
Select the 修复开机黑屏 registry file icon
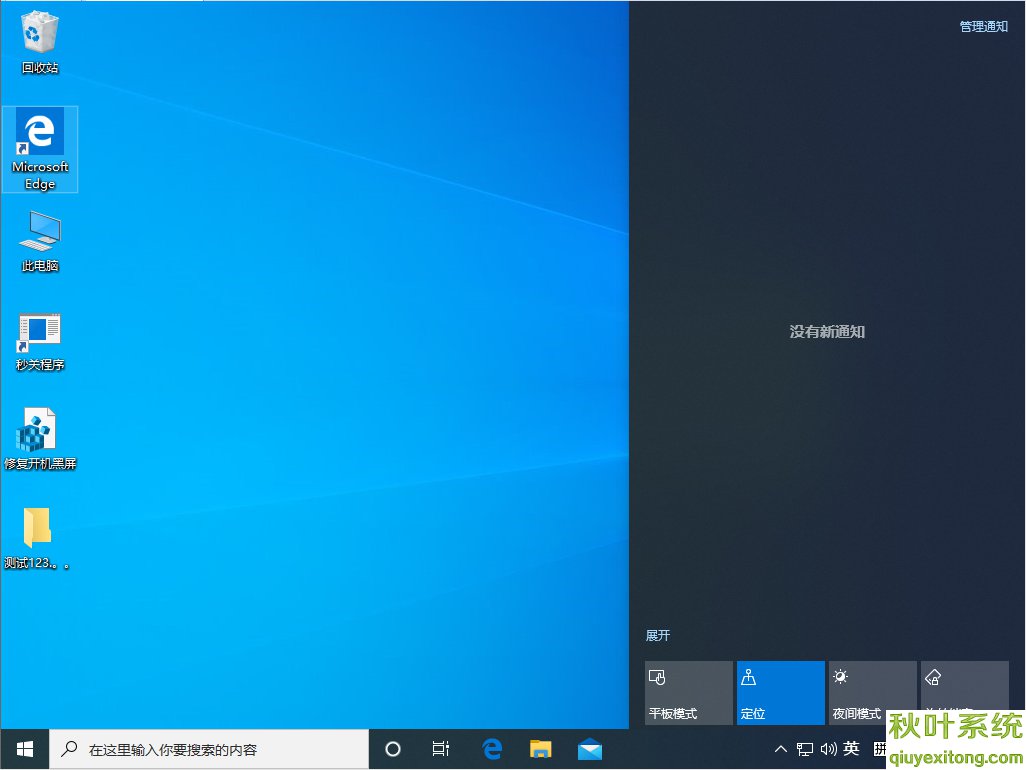click(x=40, y=438)
